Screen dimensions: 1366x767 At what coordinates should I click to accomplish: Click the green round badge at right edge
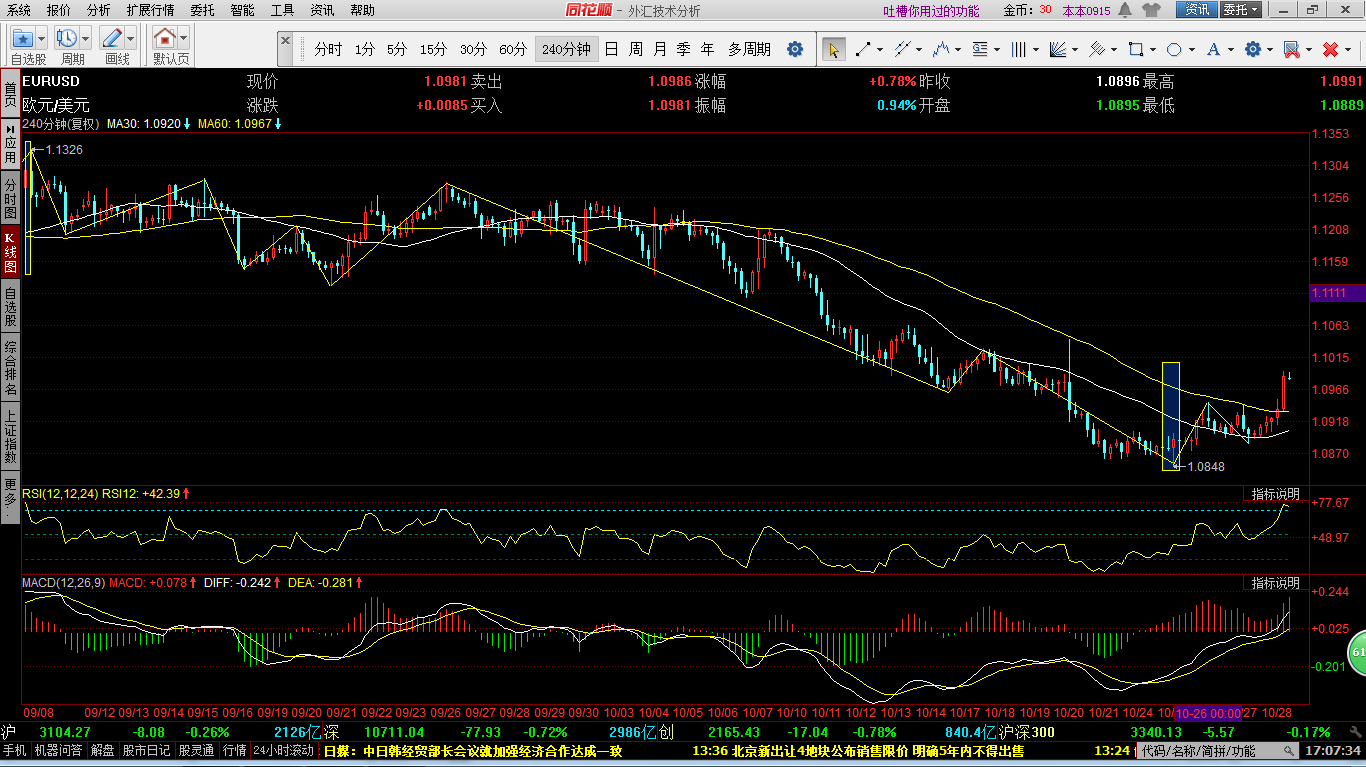[1358, 652]
